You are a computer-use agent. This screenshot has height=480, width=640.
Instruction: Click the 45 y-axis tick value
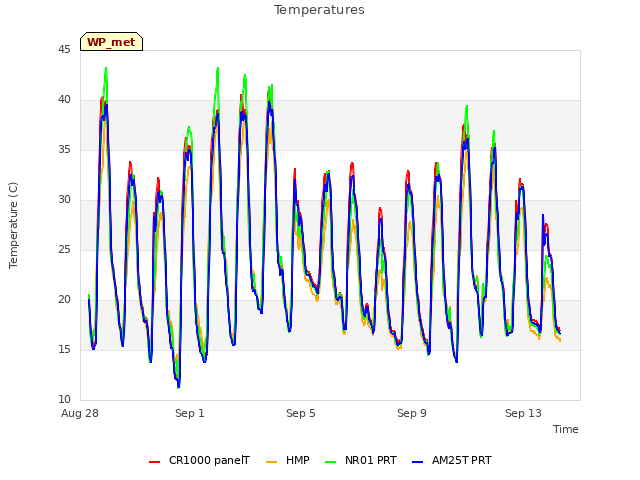pyautogui.click(x=64, y=49)
